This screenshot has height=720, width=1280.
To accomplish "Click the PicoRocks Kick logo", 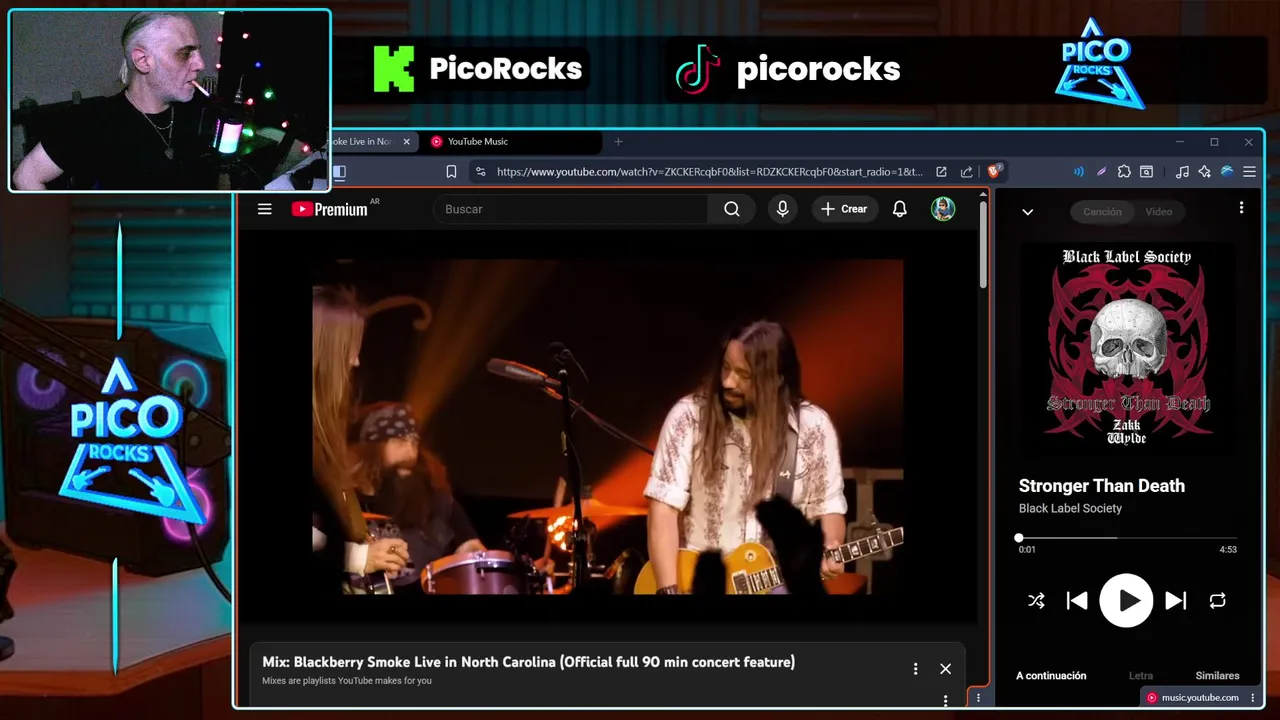I will [393, 69].
